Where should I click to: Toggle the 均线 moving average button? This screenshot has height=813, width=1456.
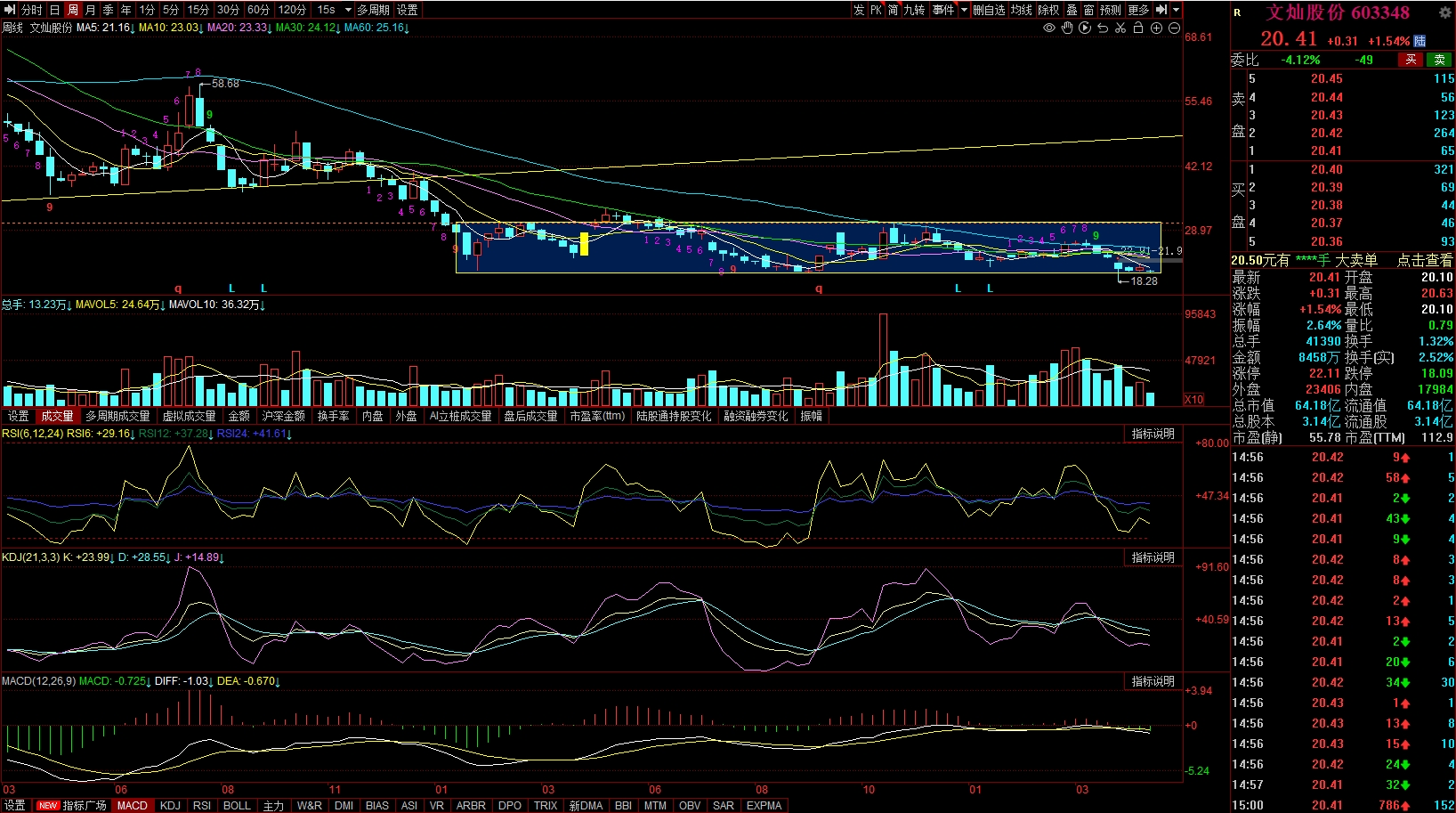tap(1021, 10)
